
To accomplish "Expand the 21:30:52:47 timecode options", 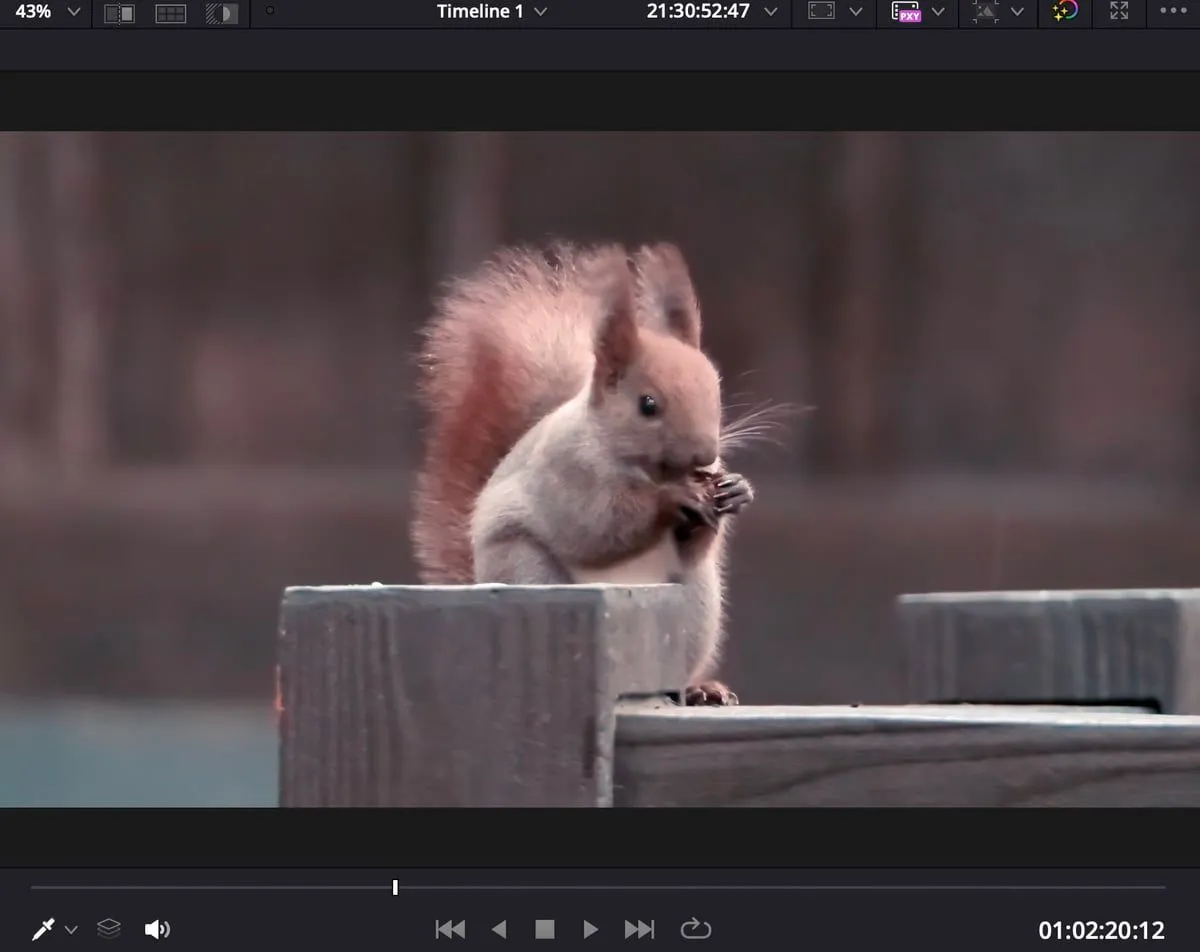I will pos(770,12).
